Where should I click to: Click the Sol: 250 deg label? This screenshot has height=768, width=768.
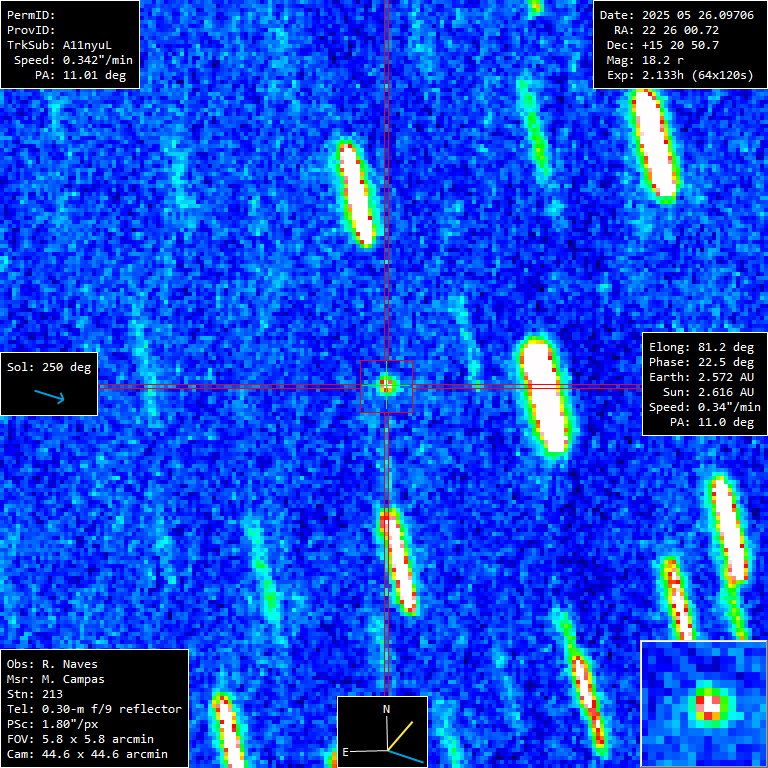[x=49, y=367]
